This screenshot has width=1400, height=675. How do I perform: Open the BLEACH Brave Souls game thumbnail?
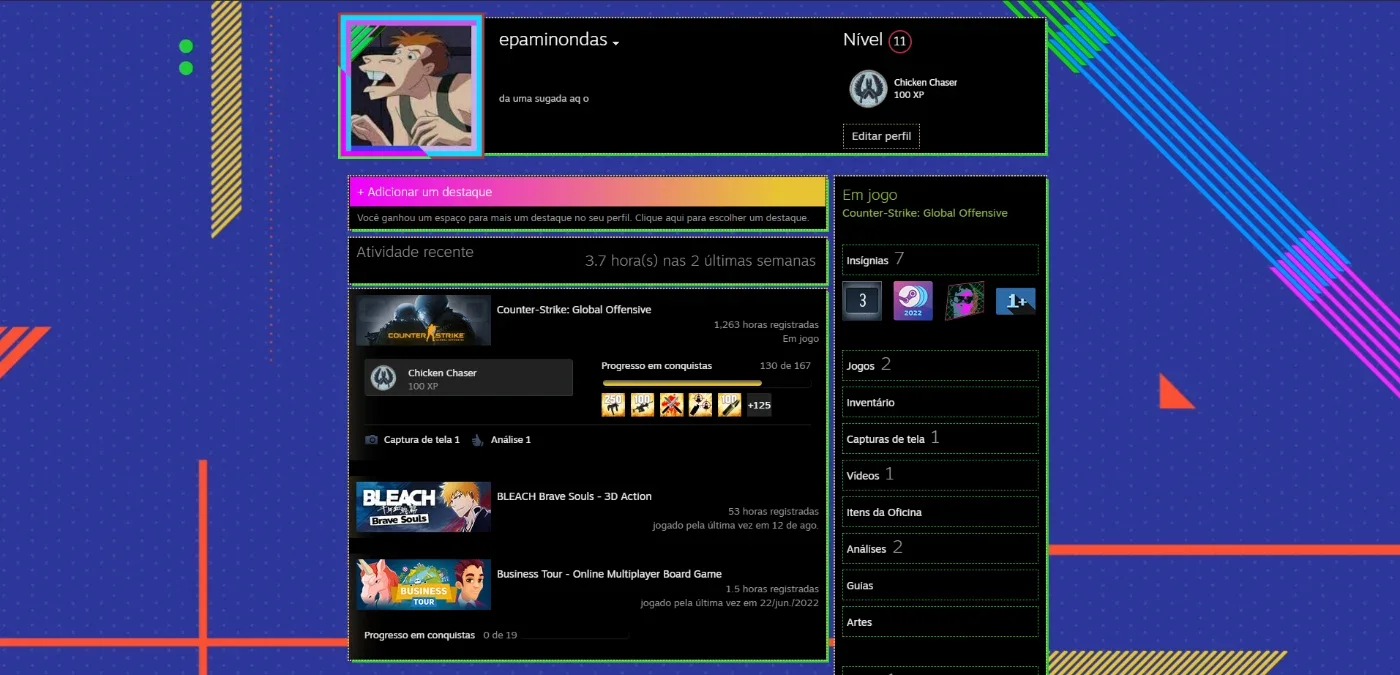pos(424,507)
